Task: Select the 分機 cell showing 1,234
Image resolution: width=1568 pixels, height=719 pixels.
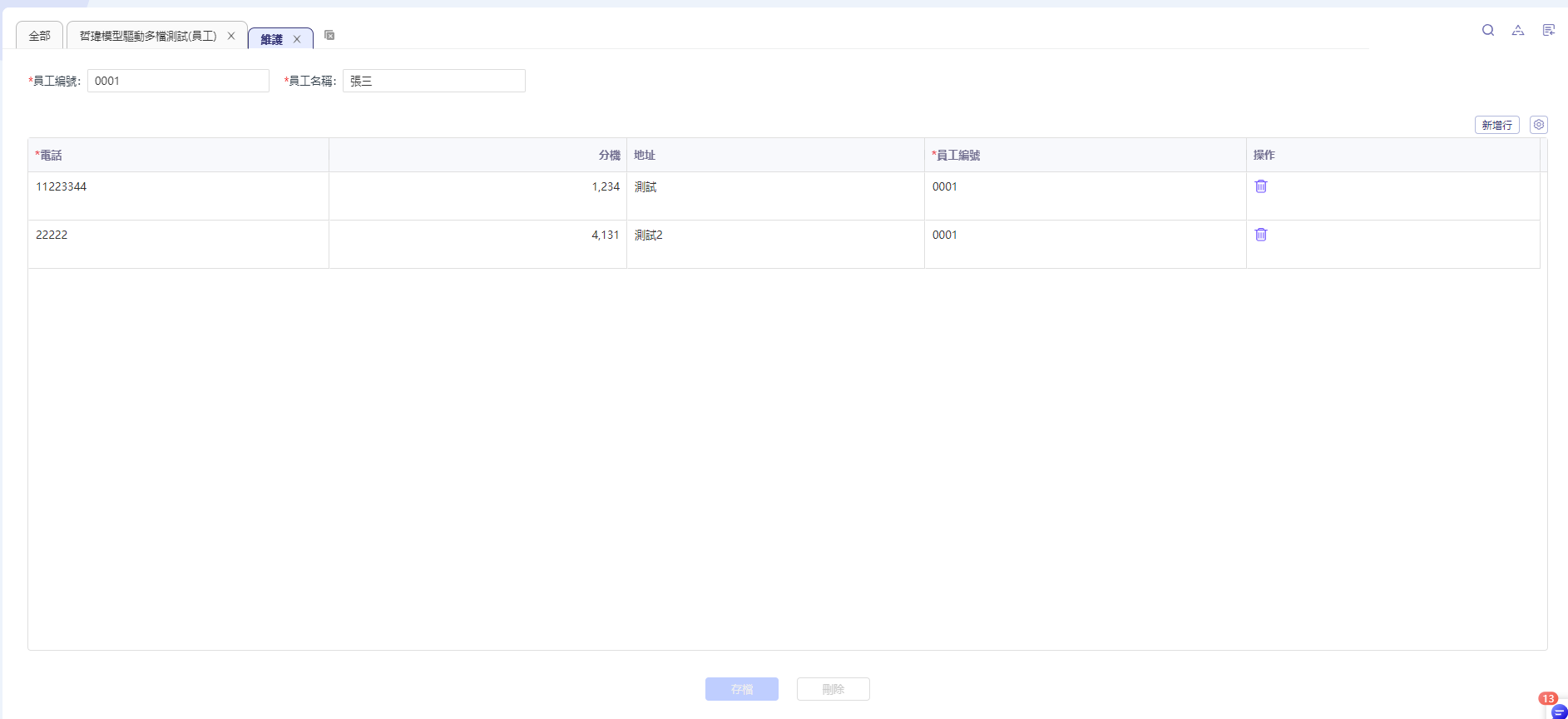Action: point(477,187)
